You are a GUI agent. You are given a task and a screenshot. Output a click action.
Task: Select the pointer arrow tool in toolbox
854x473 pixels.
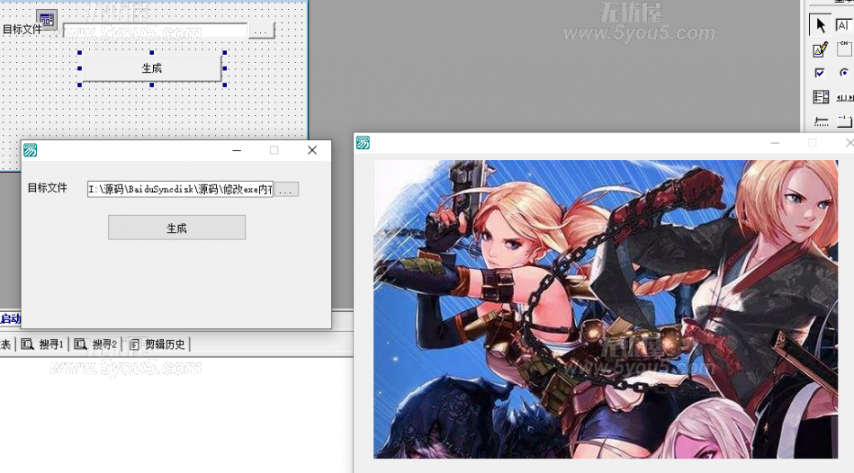[x=820, y=25]
